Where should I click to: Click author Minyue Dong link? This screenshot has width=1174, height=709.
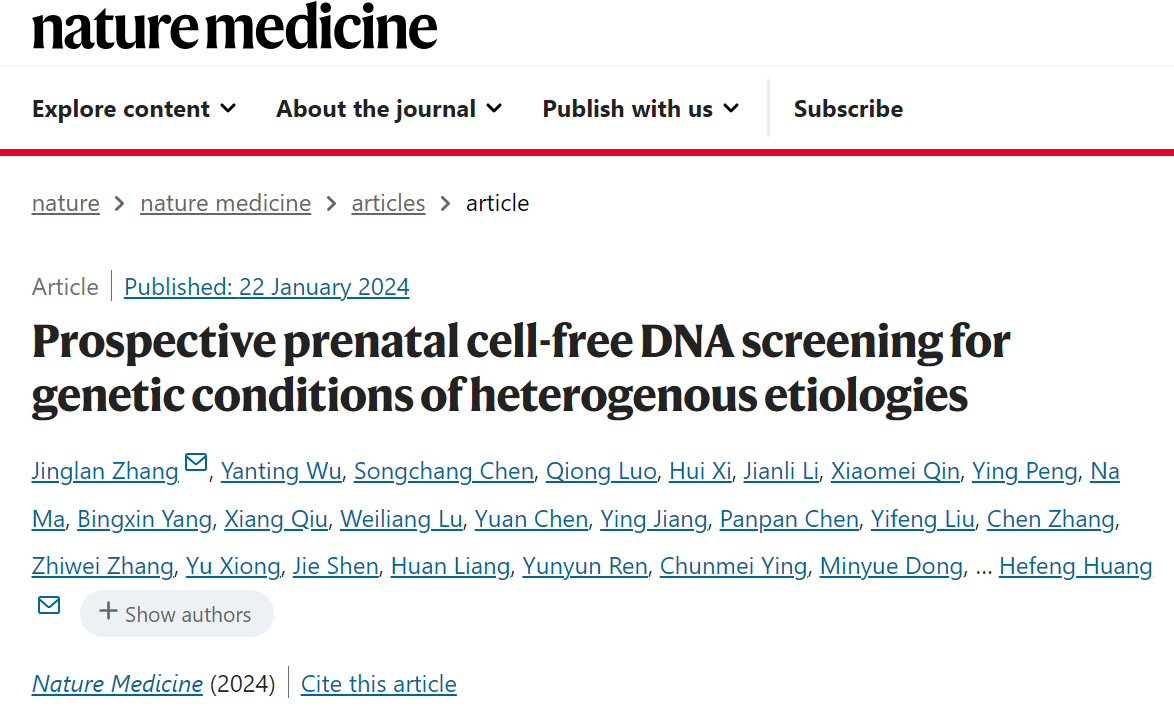coord(892,566)
